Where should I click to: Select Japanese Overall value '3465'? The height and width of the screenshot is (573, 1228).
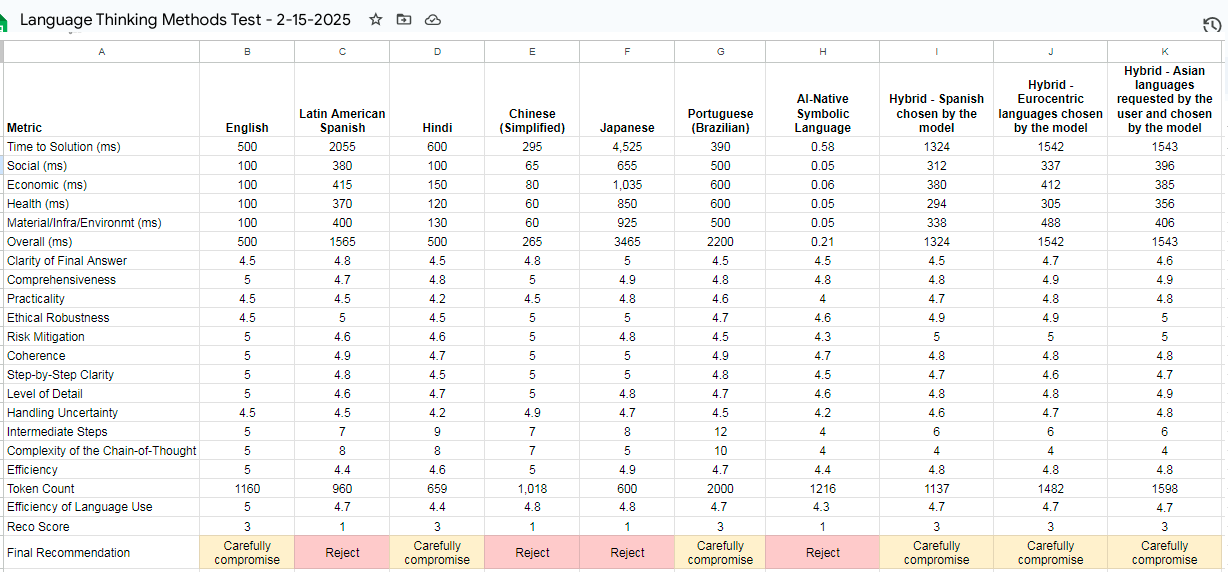[627, 242]
